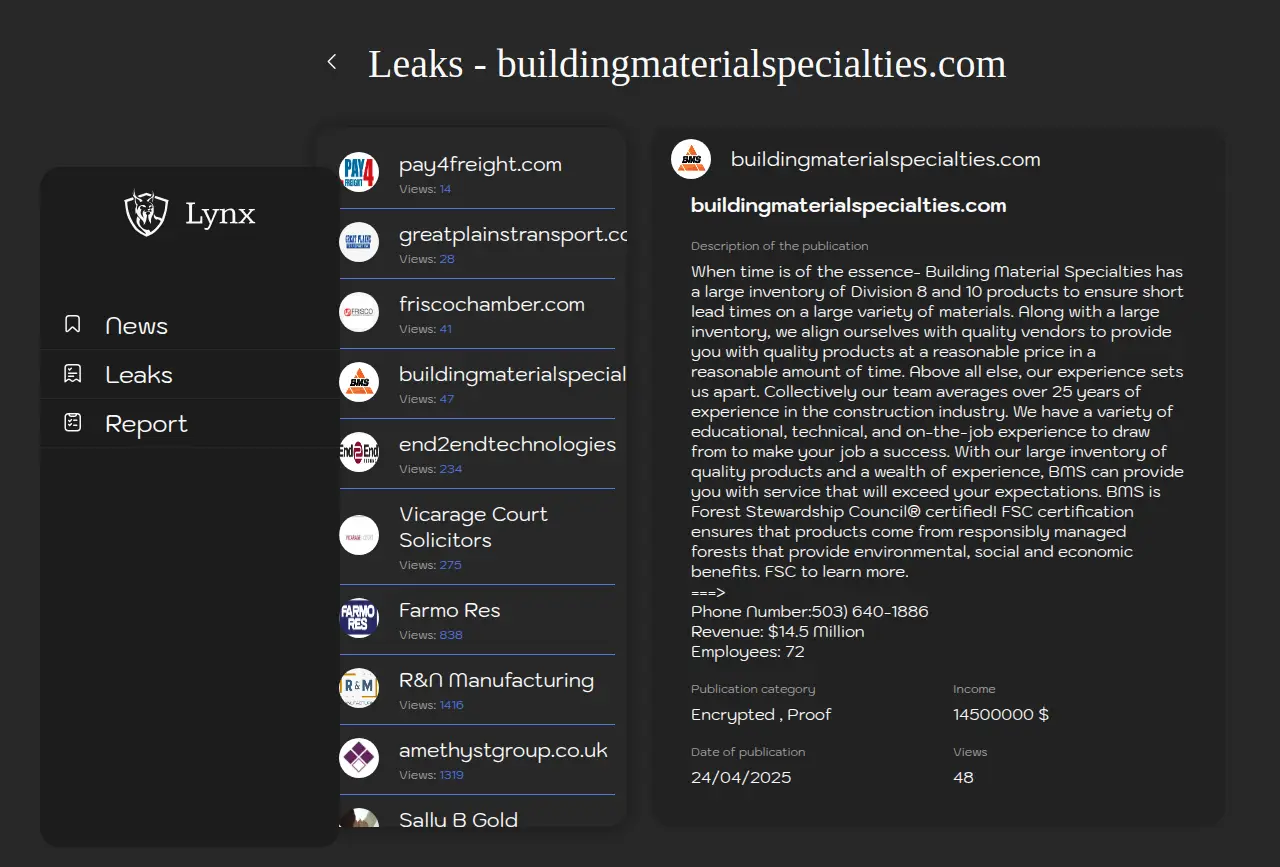Screen dimensions: 1280x867
Task: Select the Sallu B Gold entry
Action: (x=458, y=819)
